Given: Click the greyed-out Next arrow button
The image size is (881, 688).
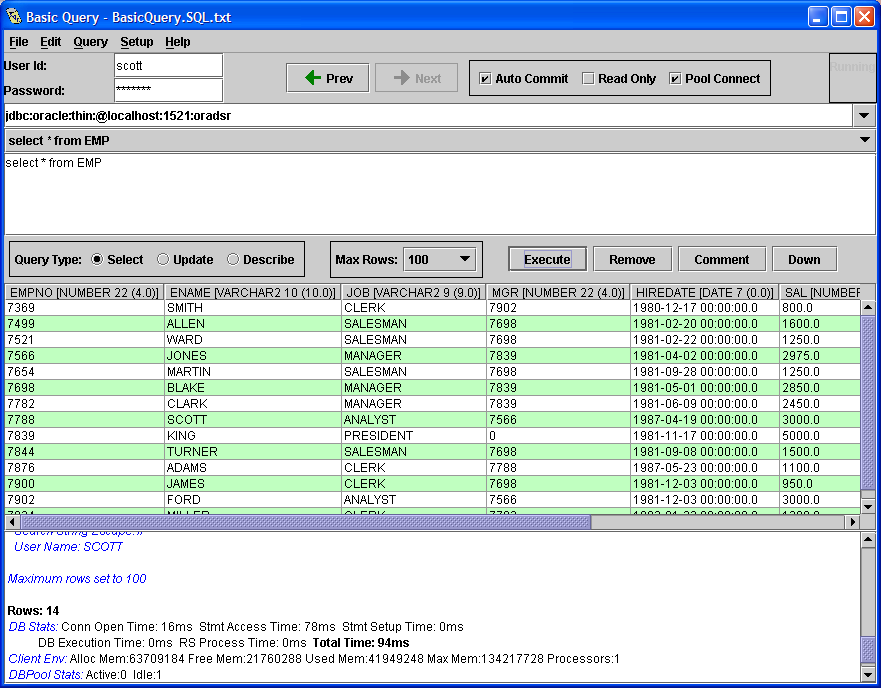Looking at the screenshot, I should click(416, 78).
